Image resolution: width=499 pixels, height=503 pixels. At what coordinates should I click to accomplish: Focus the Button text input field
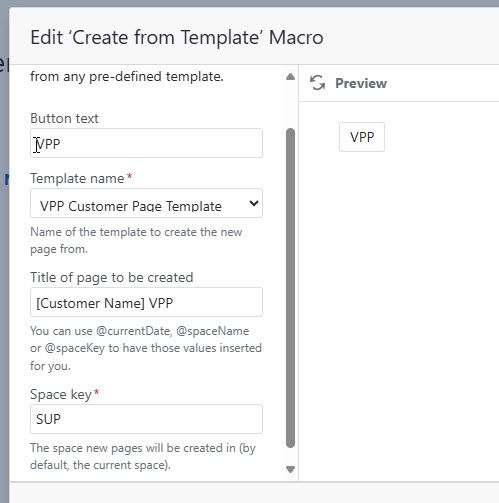click(x=146, y=143)
